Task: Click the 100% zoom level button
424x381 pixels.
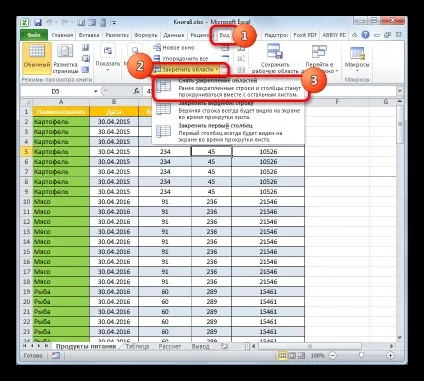Action: click(317, 356)
